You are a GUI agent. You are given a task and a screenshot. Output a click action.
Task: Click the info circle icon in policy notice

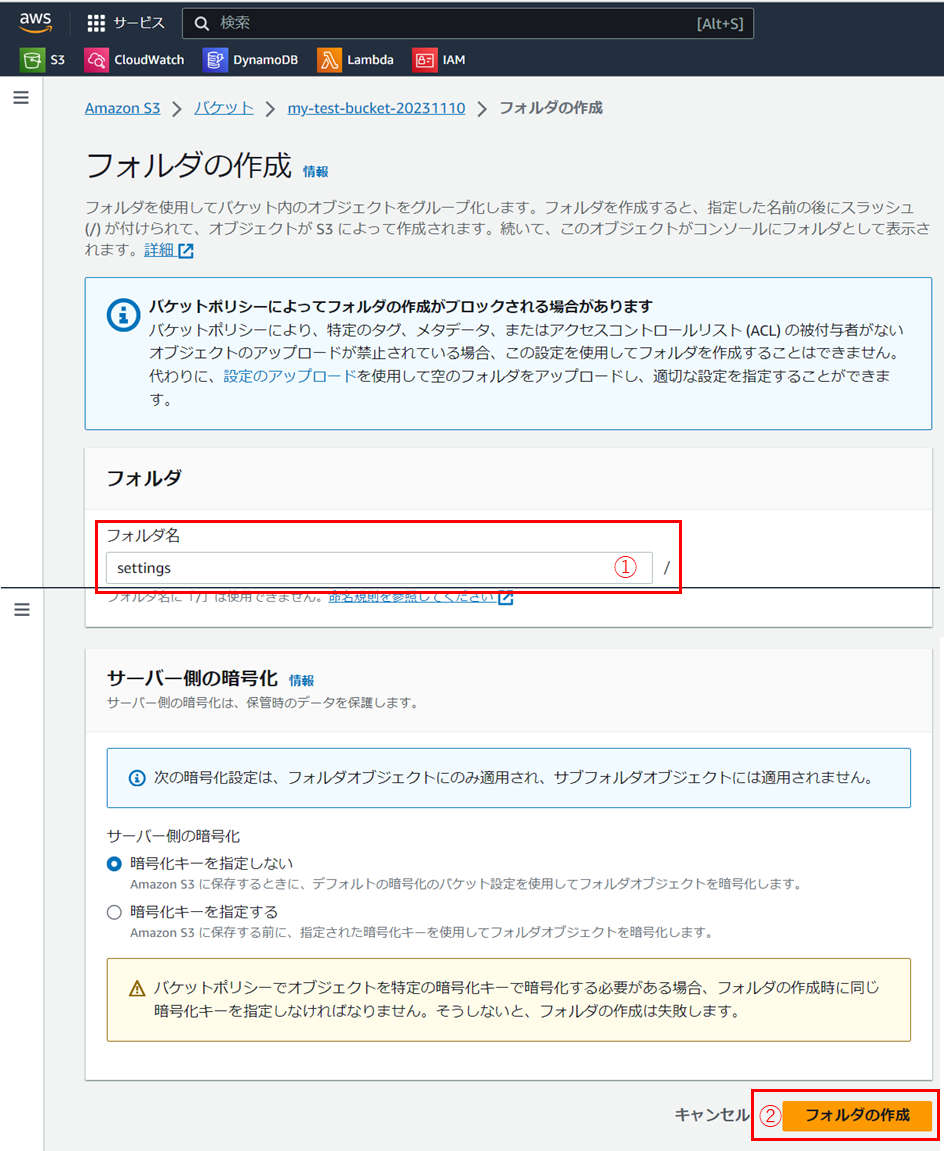click(x=123, y=316)
